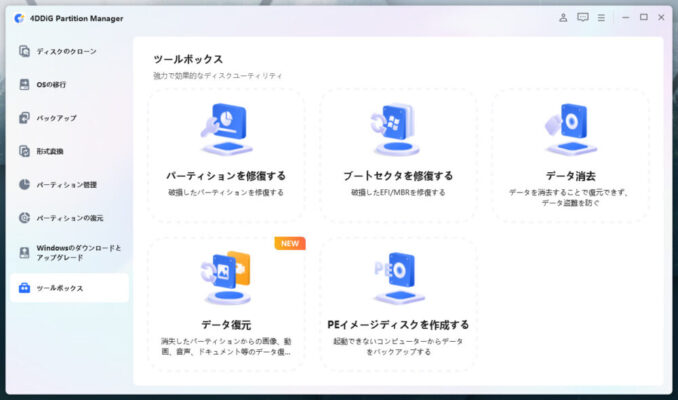Select ツールボックス in the sidebar
Image resolution: width=678 pixels, height=400 pixels.
pos(69,288)
